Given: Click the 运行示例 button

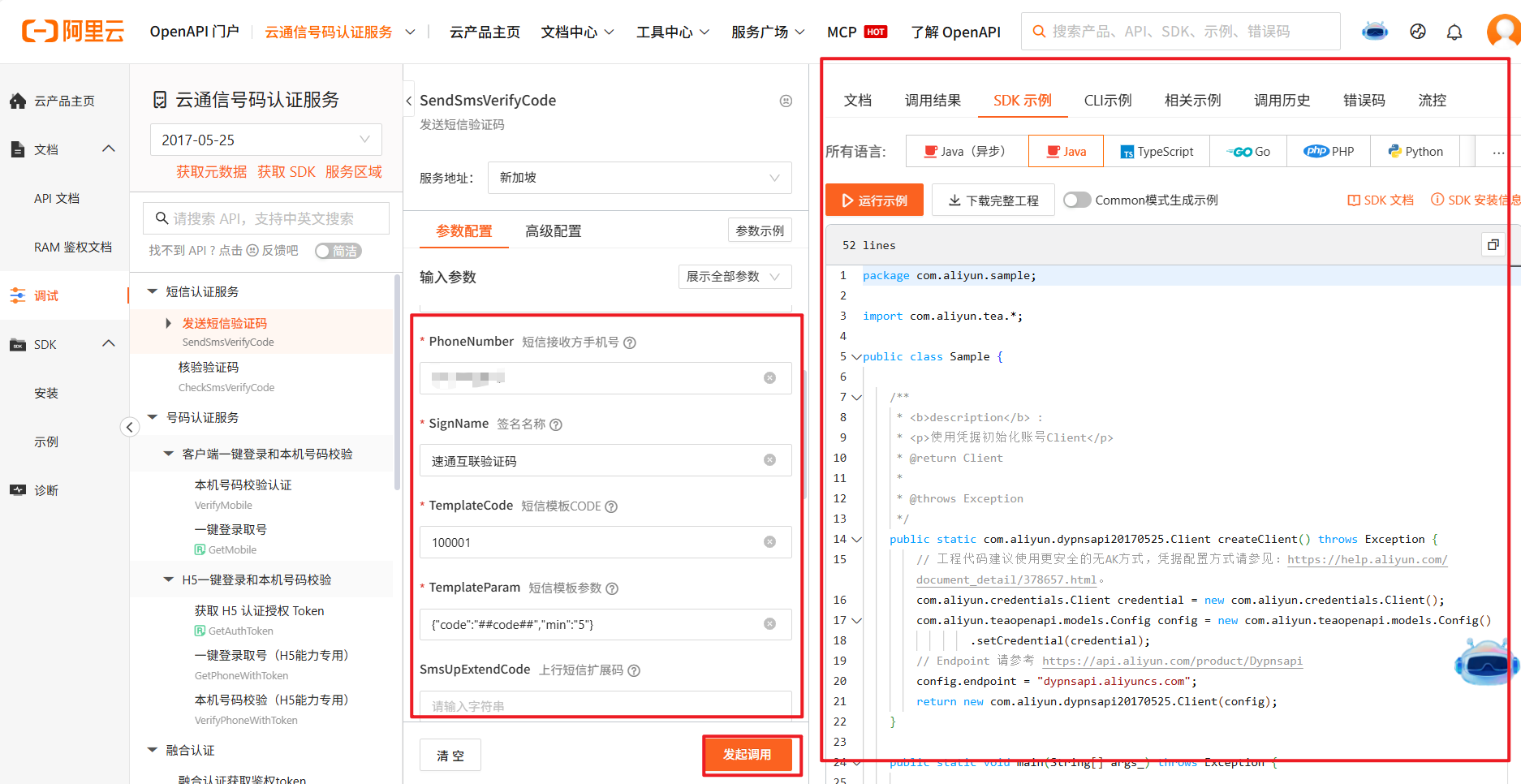Looking at the screenshot, I should (x=874, y=200).
